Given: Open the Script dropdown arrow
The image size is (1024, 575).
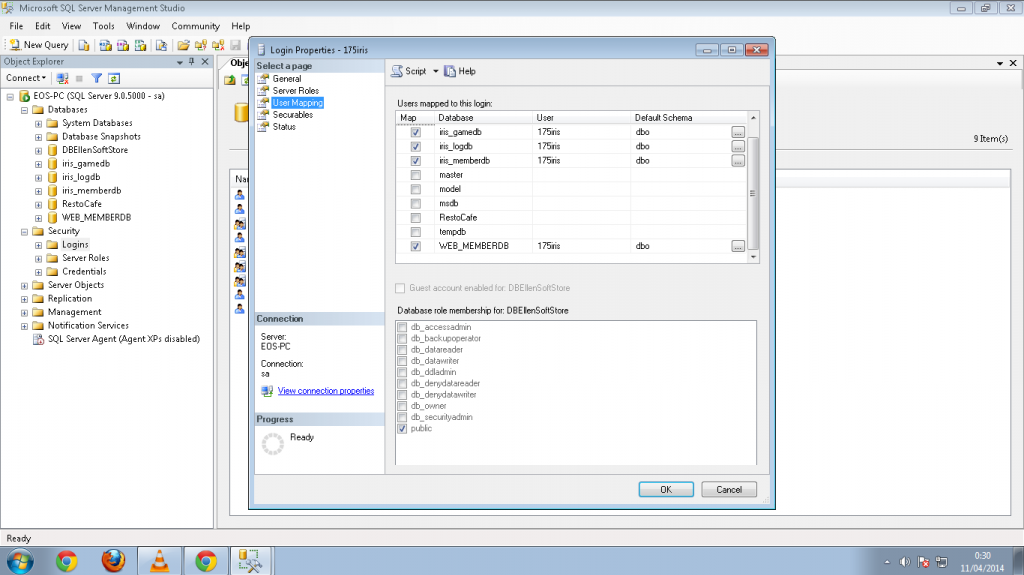Looking at the screenshot, I should [436, 71].
